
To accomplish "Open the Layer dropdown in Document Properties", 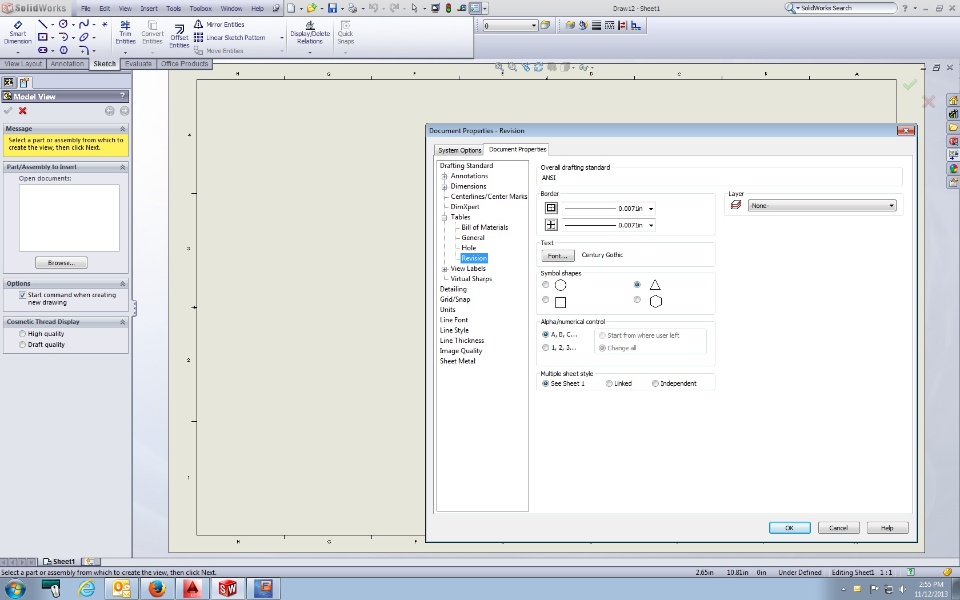I will coord(822,206).
